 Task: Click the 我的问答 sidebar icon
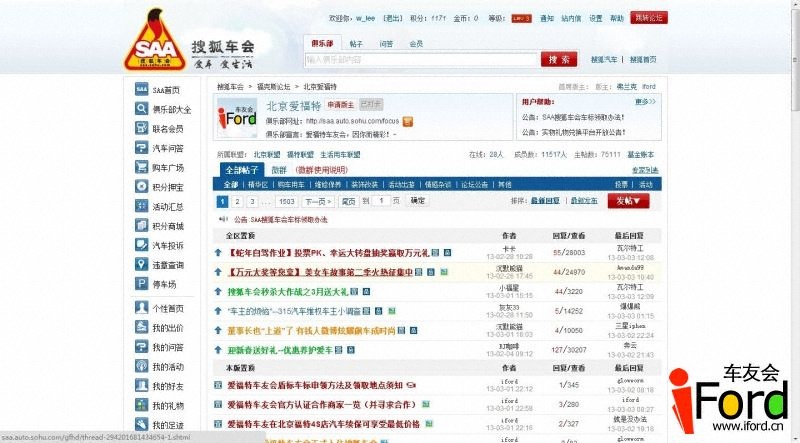pyautogui.click(x=141, y=347)
